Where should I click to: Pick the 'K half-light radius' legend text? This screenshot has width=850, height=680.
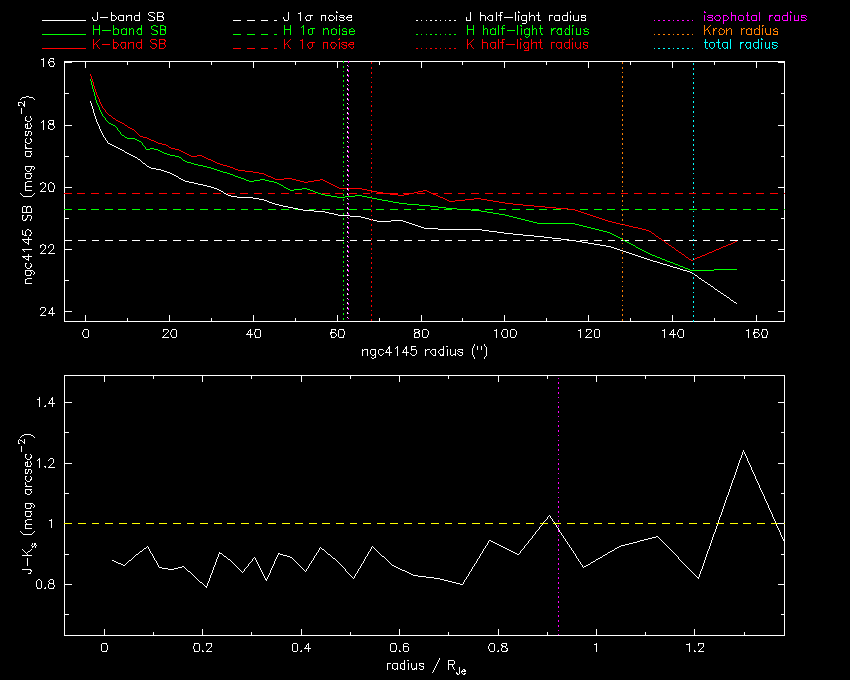(526, 46)
